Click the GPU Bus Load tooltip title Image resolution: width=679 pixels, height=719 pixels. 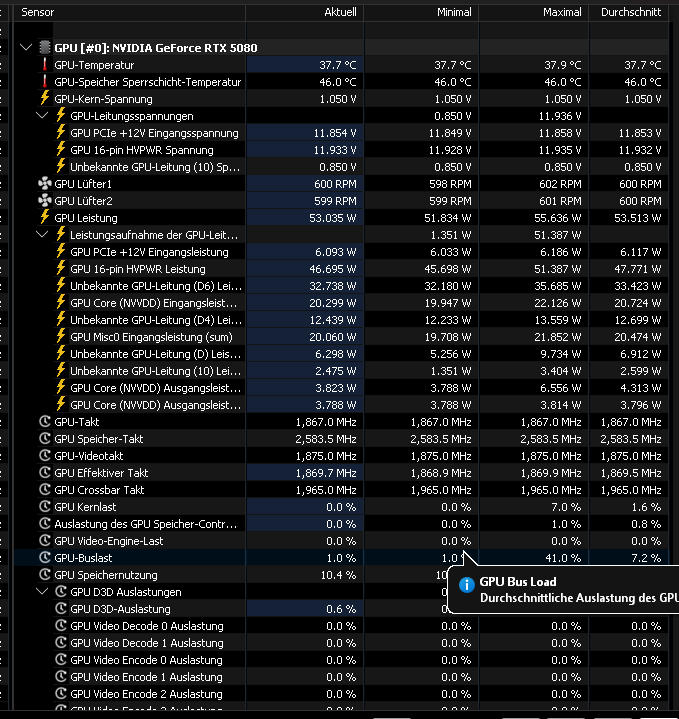point(518,582)
